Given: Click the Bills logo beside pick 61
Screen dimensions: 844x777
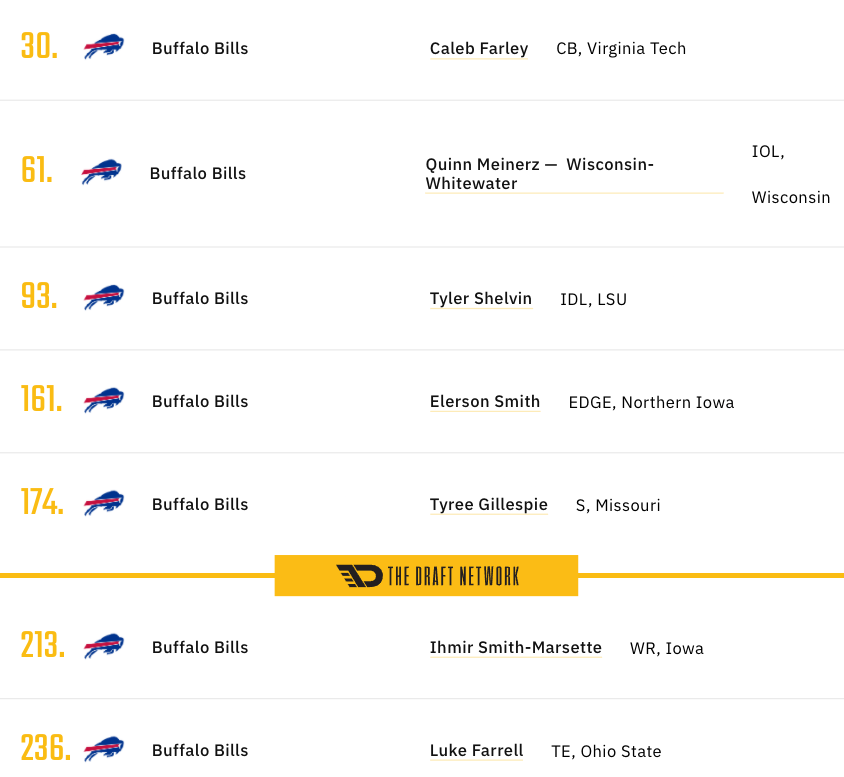Looking at the screenshot, I should [102, 172].
